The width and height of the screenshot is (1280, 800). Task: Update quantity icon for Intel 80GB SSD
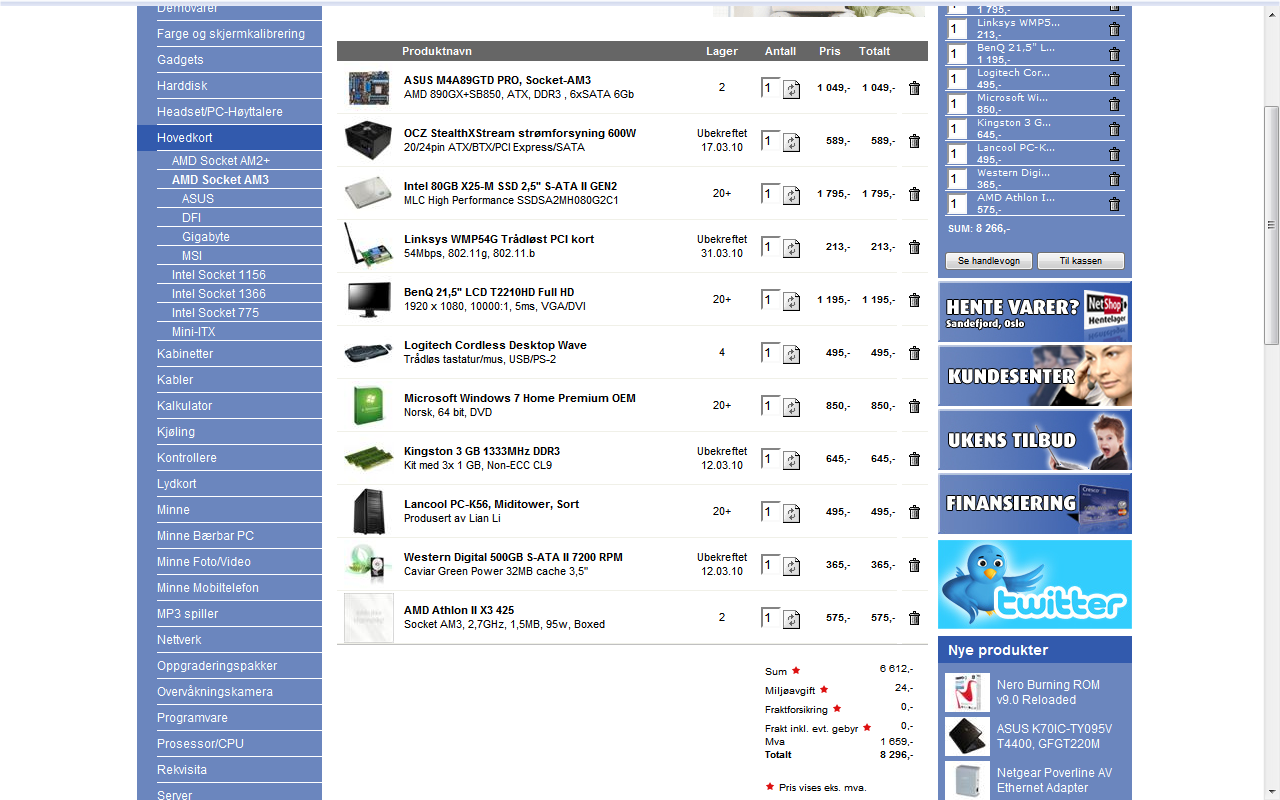point(791,195)
